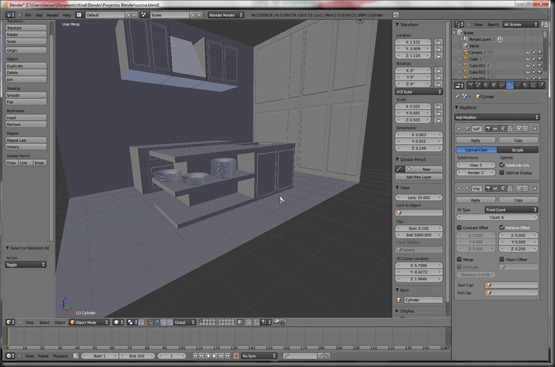Click the OpenGL render animation clapper icon
The width and height of the screenshot is (555, 367).
[283, 322]
